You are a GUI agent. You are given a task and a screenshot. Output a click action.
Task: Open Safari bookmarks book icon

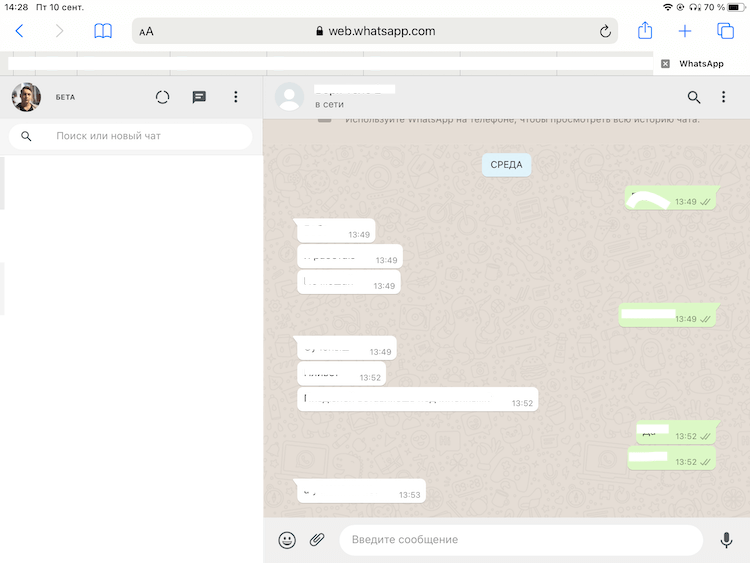coord(103,31)
